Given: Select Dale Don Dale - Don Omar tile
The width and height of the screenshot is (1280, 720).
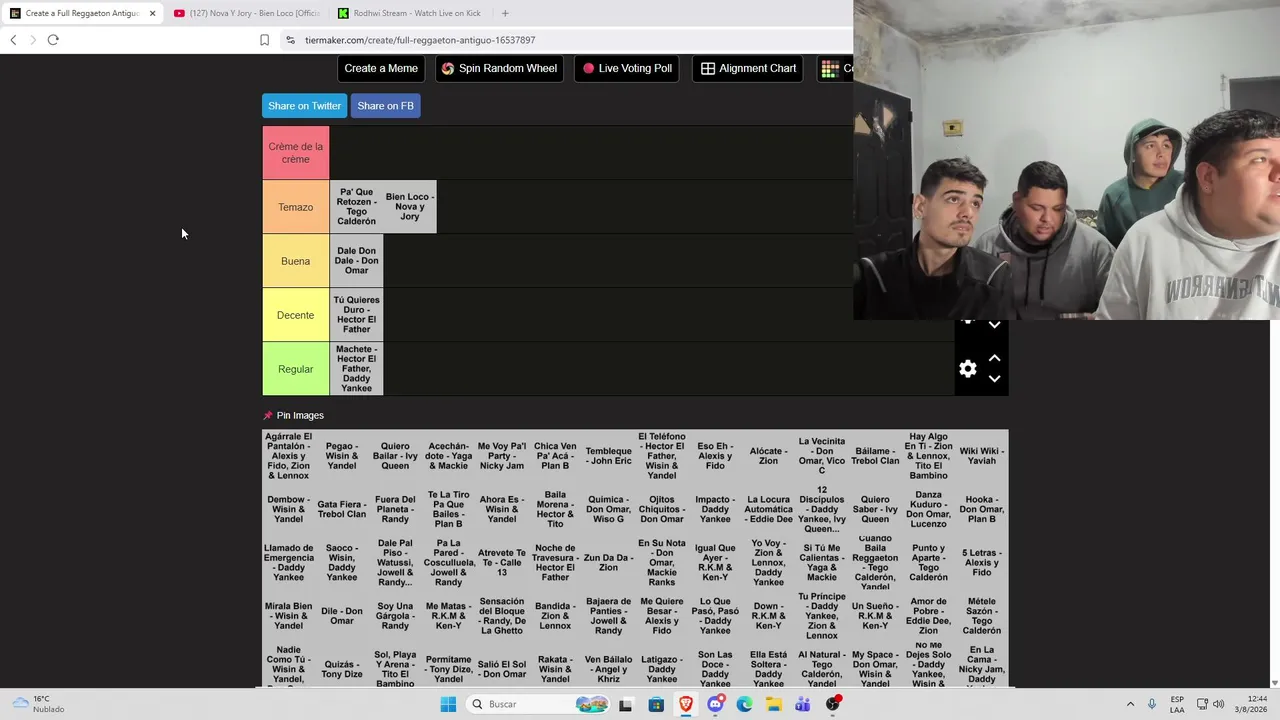Looking at the screenshot, I should click(x=356, y=261).
